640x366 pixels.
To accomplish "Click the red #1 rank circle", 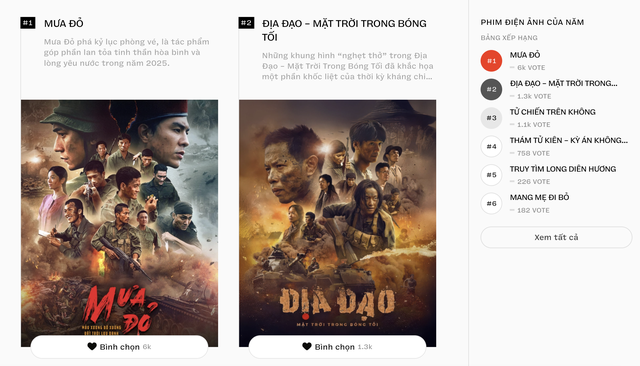I will click(491, 61).
